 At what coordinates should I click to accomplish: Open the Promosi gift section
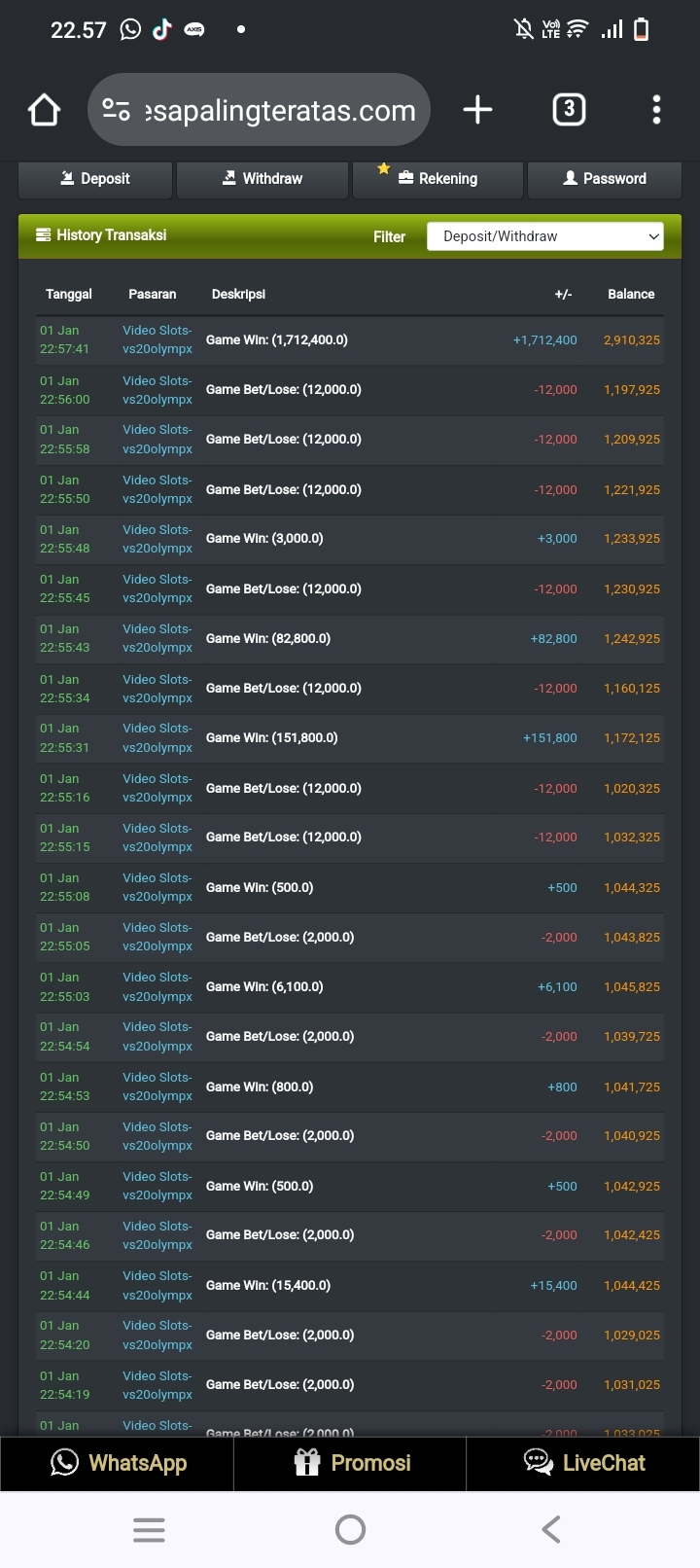point(351,1463)
